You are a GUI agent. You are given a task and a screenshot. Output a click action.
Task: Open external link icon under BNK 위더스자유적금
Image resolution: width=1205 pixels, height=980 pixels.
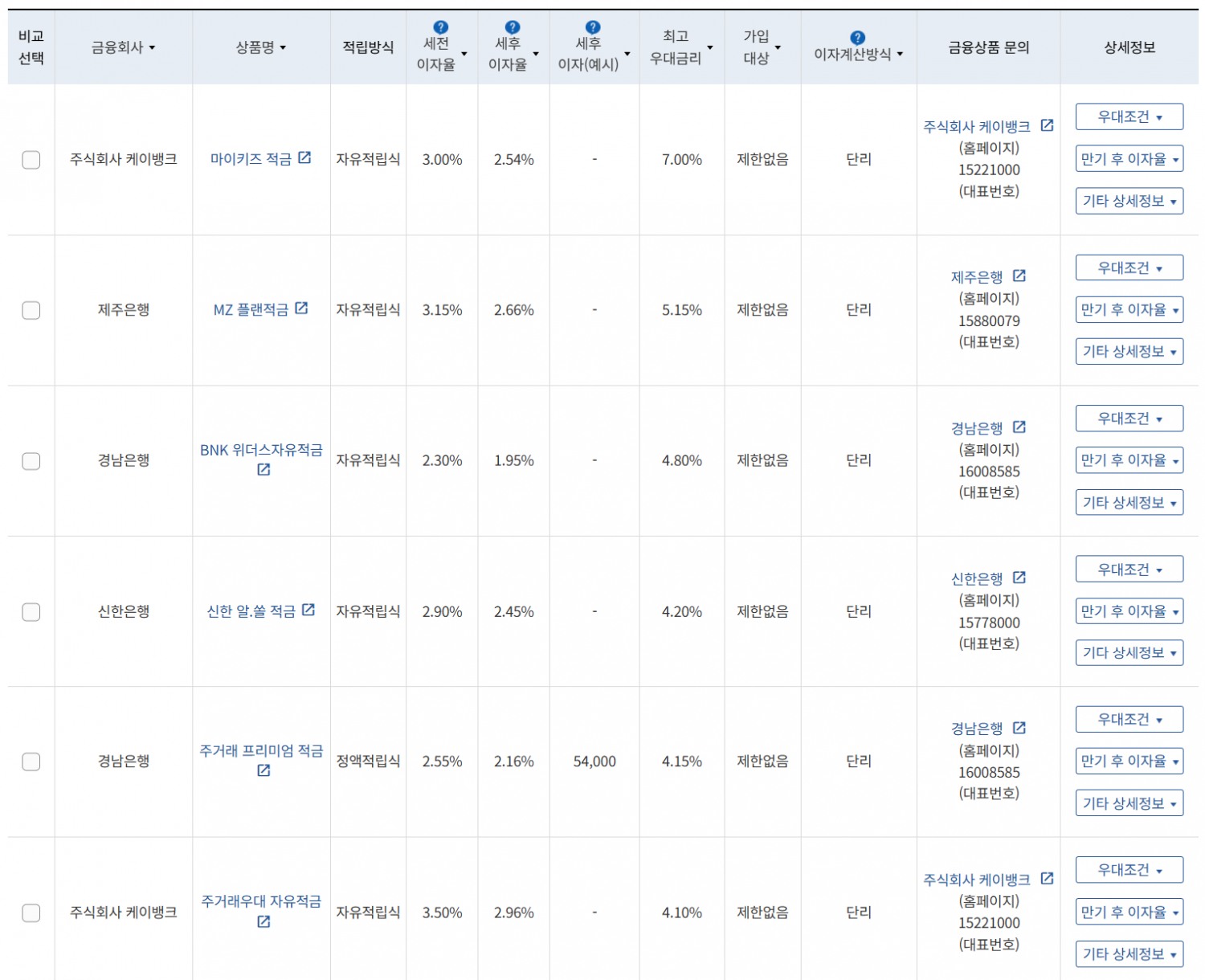[x=263, y=469]
